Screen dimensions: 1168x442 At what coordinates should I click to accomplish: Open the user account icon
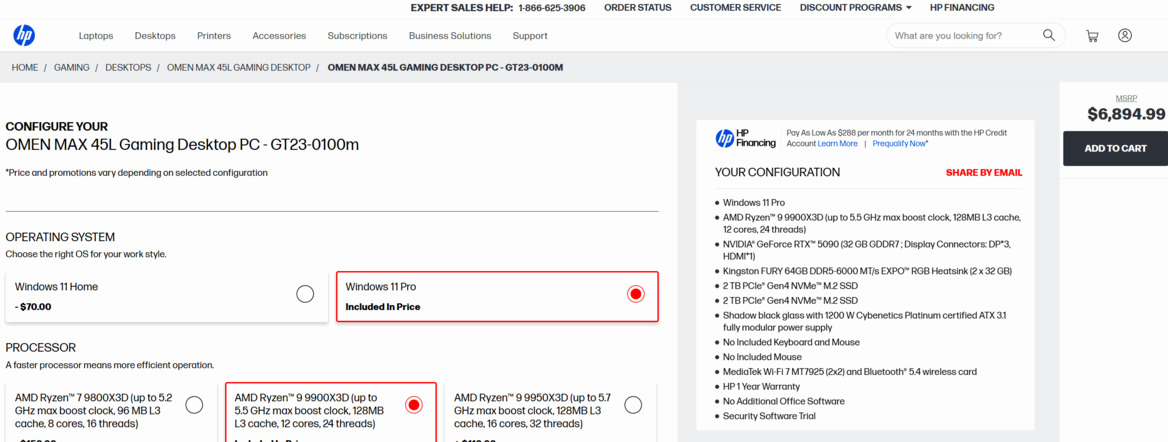1125,35
